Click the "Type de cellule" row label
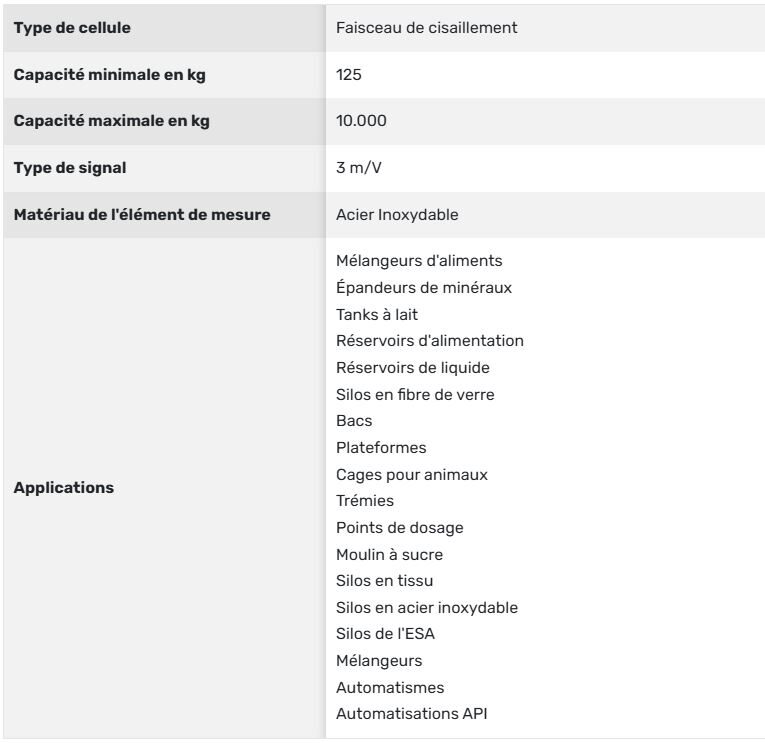Viewport: 765px width, 743px height. tap(71, 28)
